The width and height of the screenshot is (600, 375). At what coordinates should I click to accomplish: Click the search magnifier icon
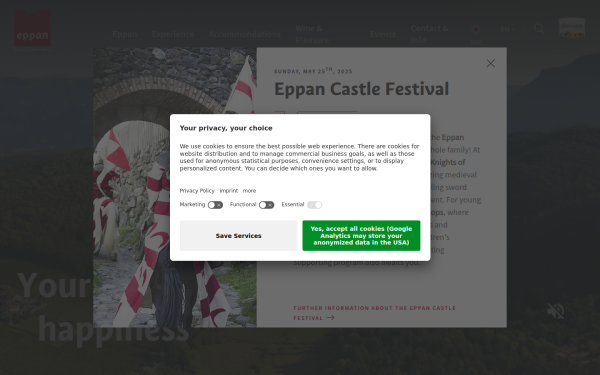[x=539, y=28]
